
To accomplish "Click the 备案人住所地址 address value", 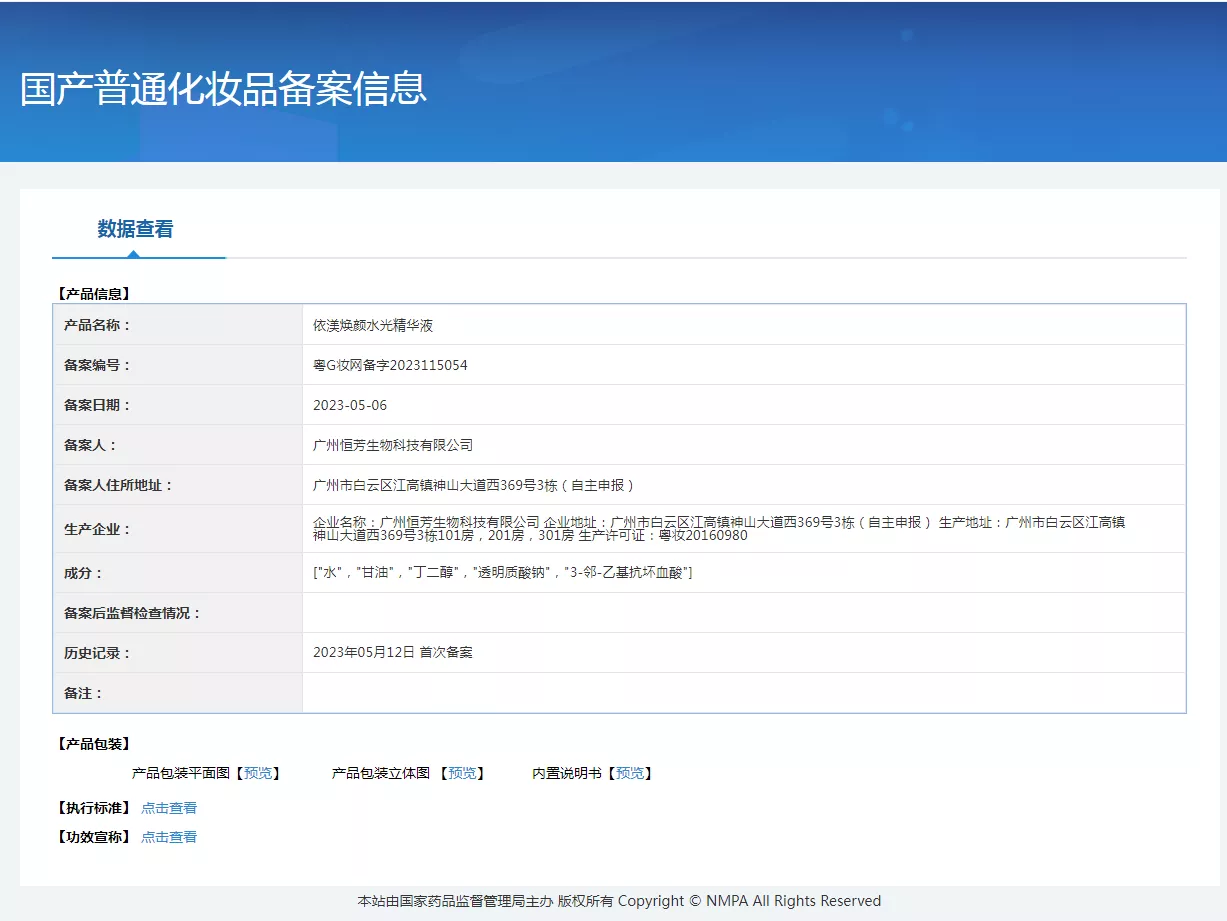I will point(474,485).
